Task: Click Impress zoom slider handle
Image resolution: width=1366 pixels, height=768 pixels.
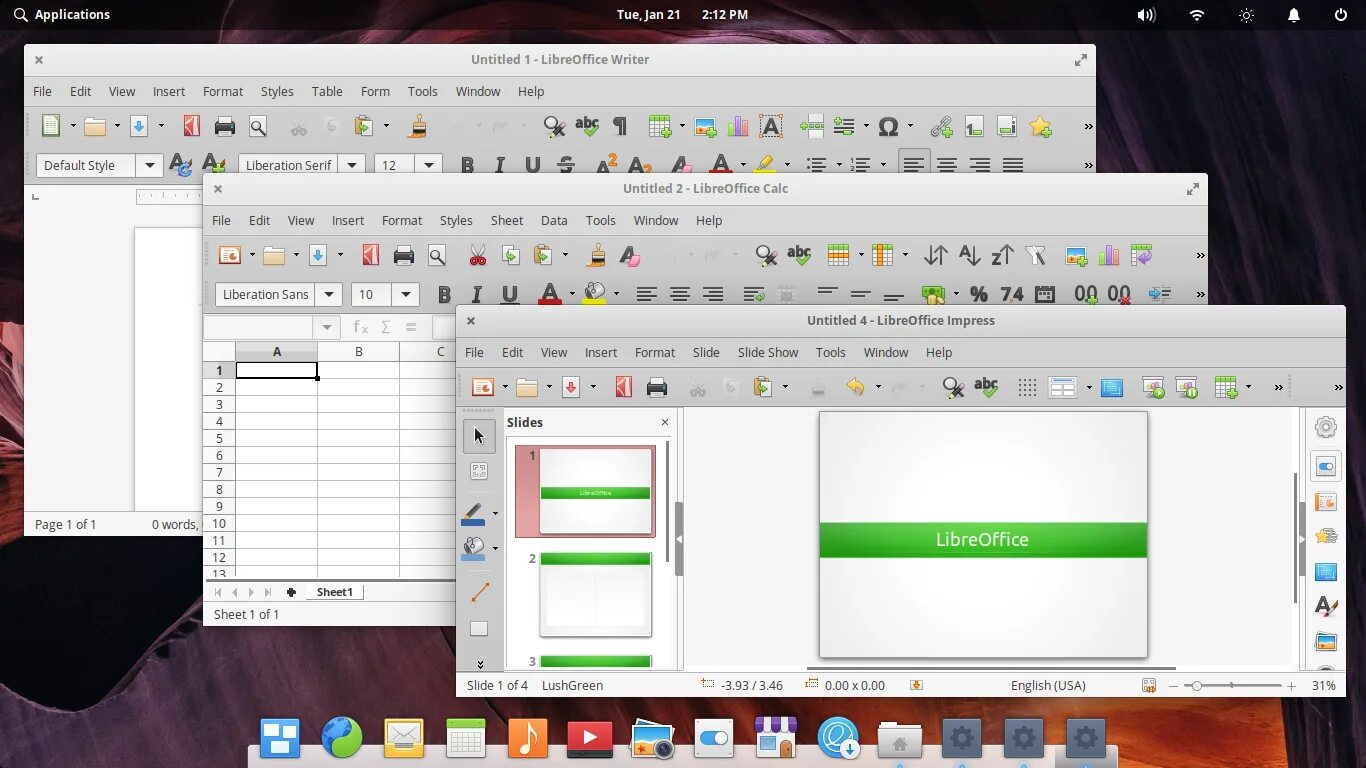Action: pyautogui.click(x=1197, y=685)
